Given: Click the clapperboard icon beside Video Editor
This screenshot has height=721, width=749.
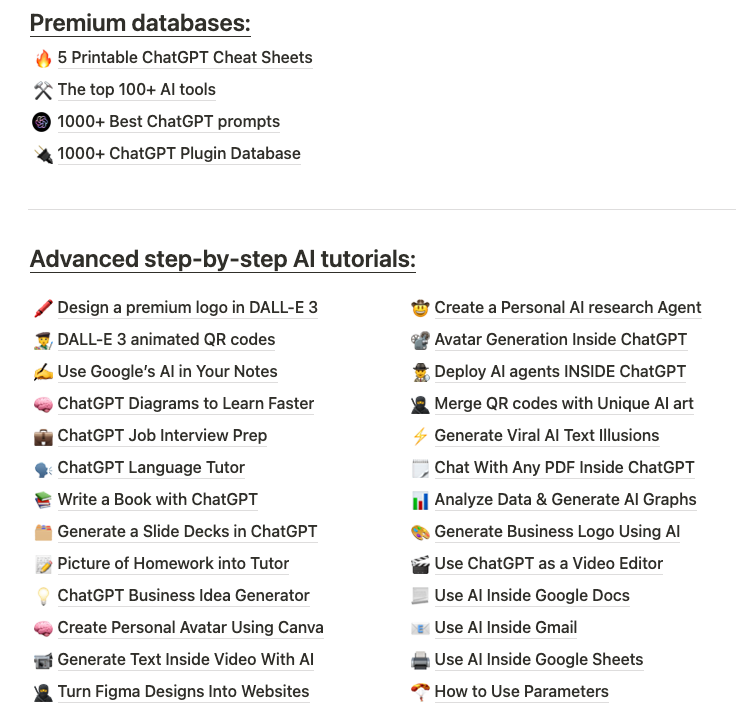Looking at the screenshot, I should coord(420,564).
